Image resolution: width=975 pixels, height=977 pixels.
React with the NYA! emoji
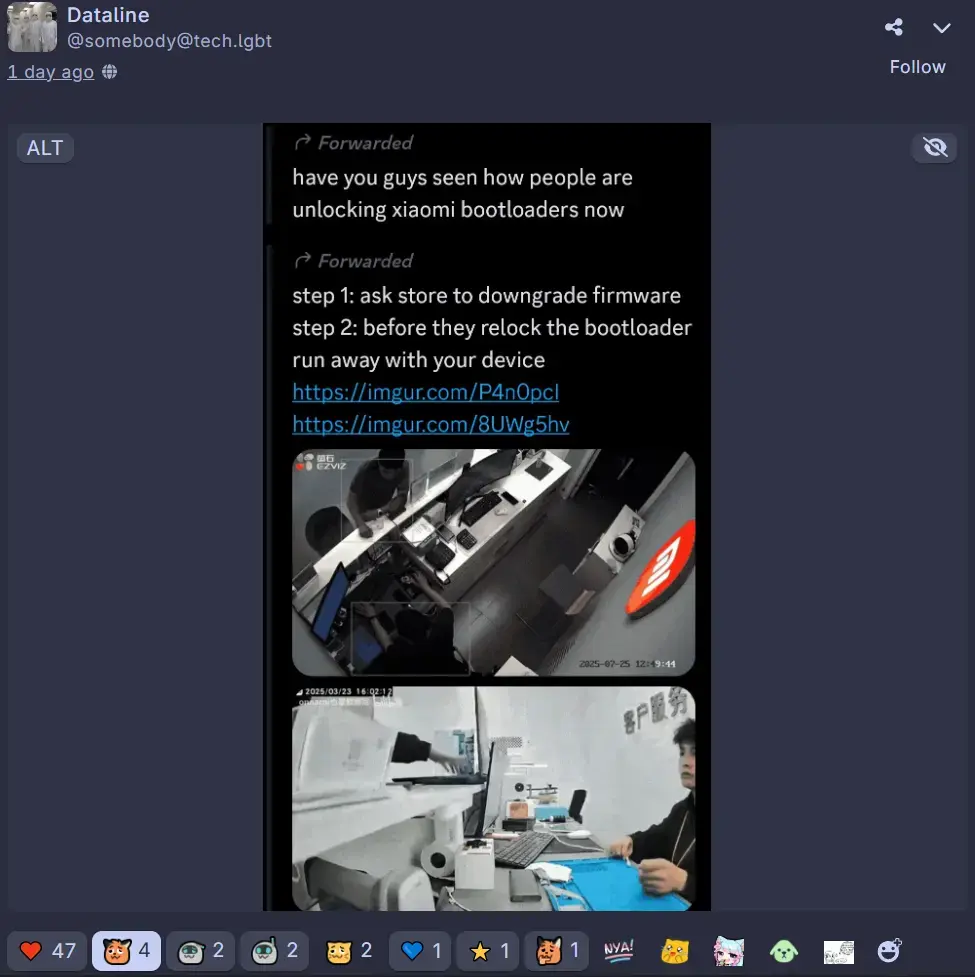click(x=619, y=950)
